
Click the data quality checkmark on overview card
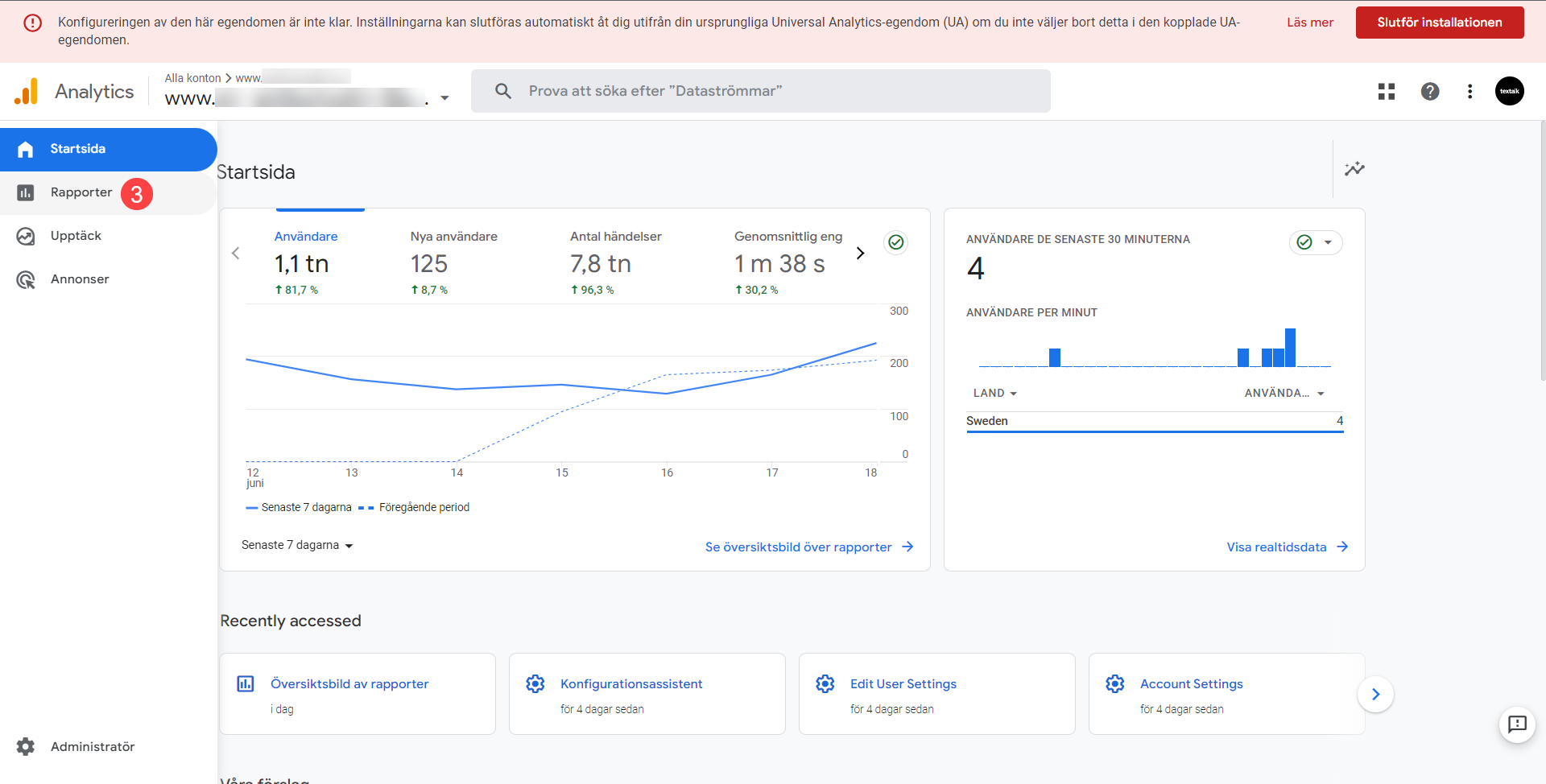(895, 242)
